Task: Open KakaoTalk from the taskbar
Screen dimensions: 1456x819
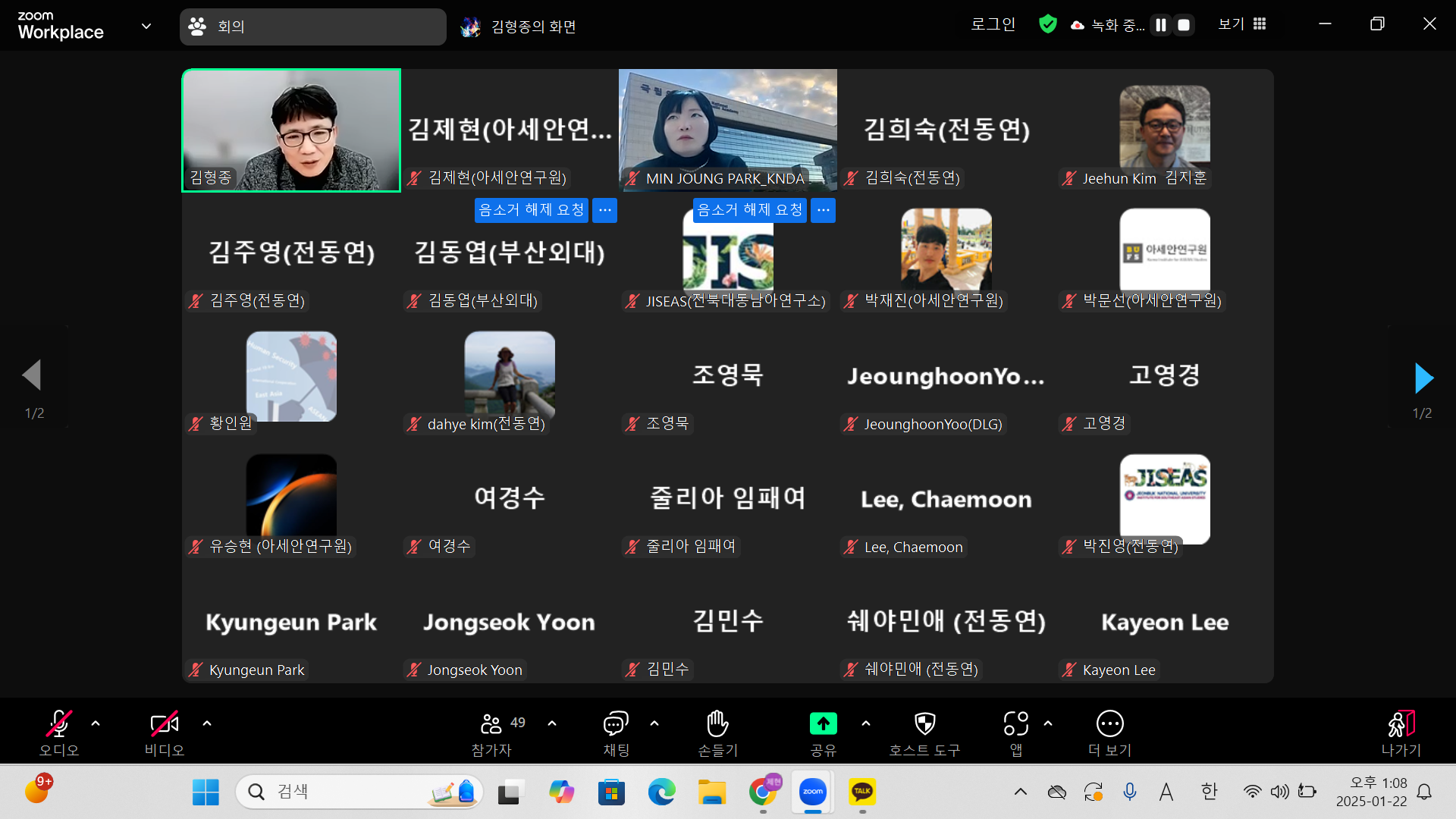Action: 862,792
